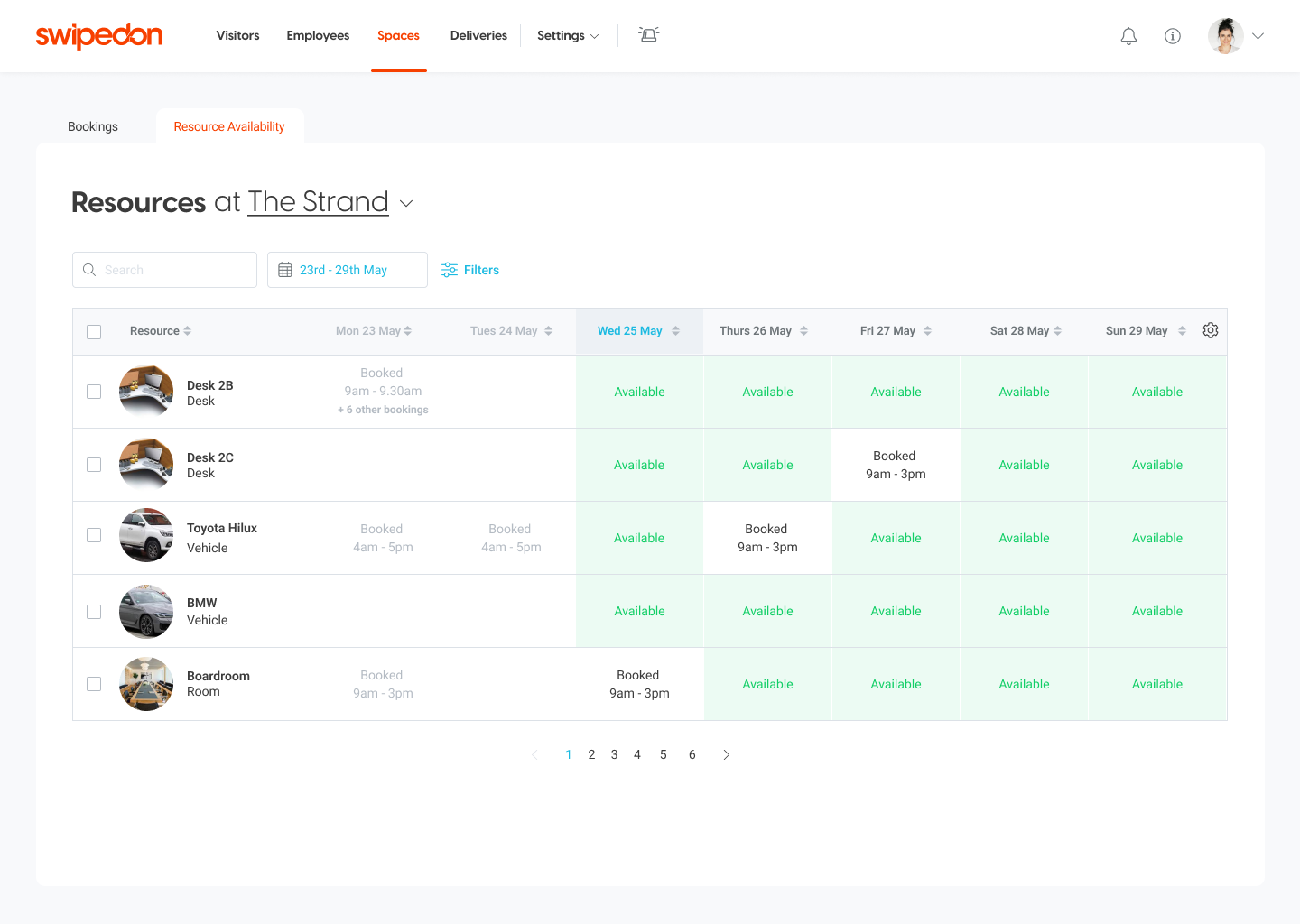Viewport: 1300px width, 924px height.
Task: Click the calendar icon in the date picker
Action: pos(284,269)
